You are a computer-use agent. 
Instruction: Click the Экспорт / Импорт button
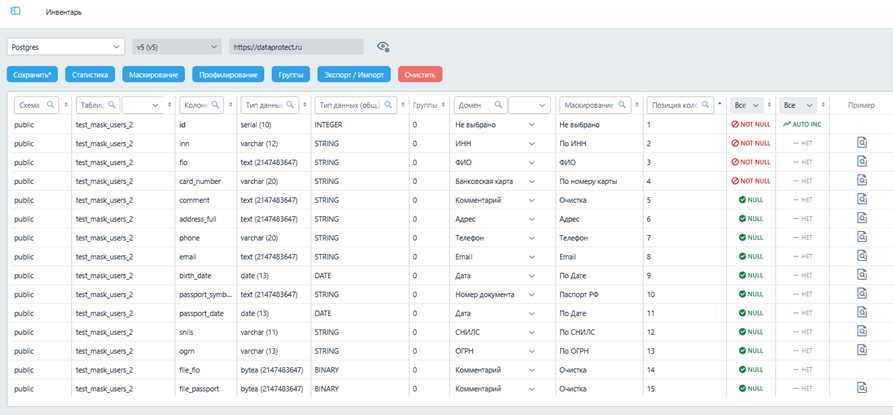click(x=353, y=74)
